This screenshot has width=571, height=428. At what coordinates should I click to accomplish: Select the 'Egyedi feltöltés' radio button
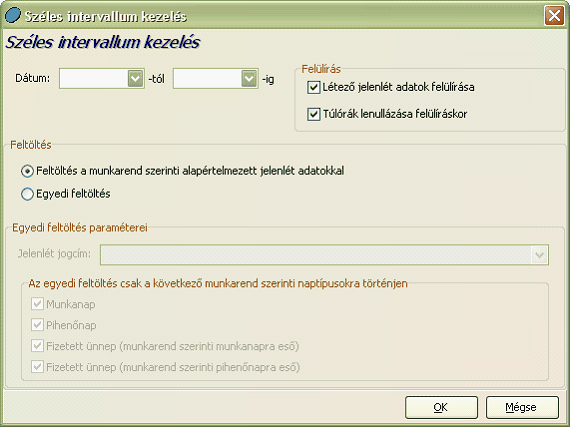point(27,194)
